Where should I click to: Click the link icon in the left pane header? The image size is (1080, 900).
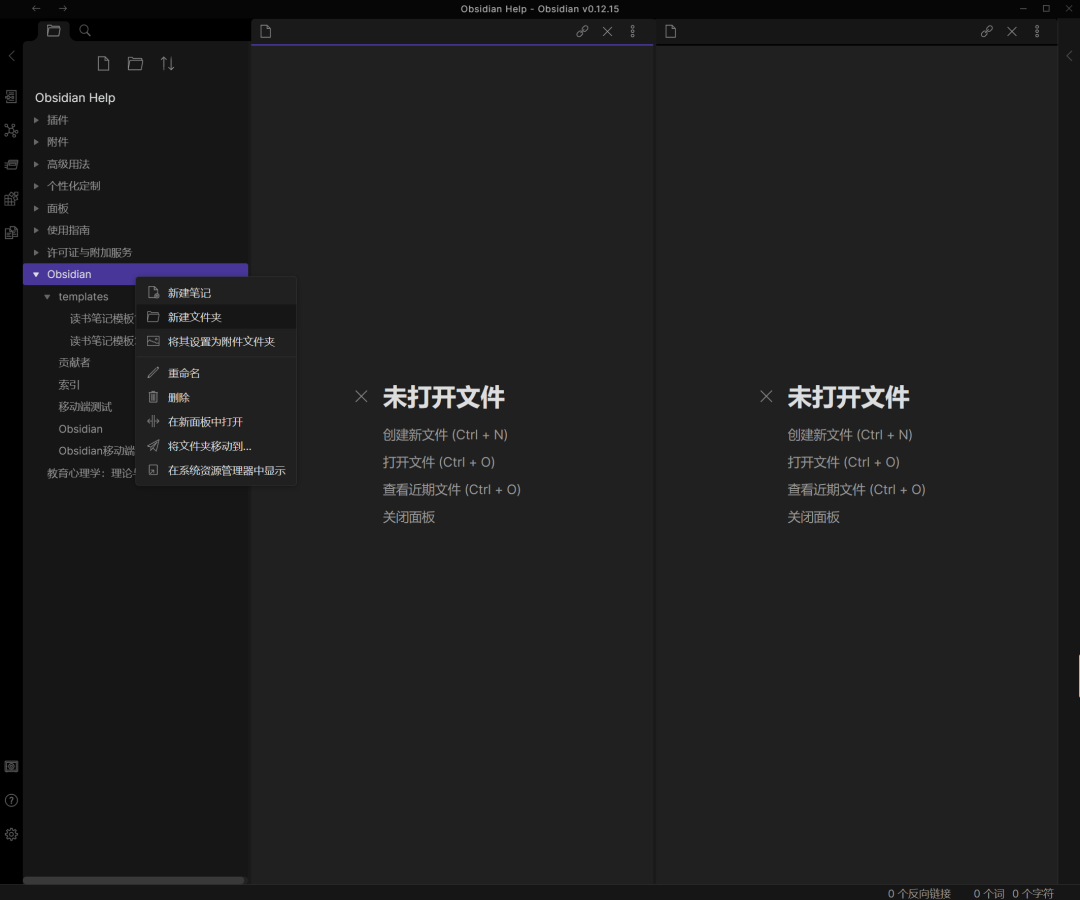click(x=582, y=31)
